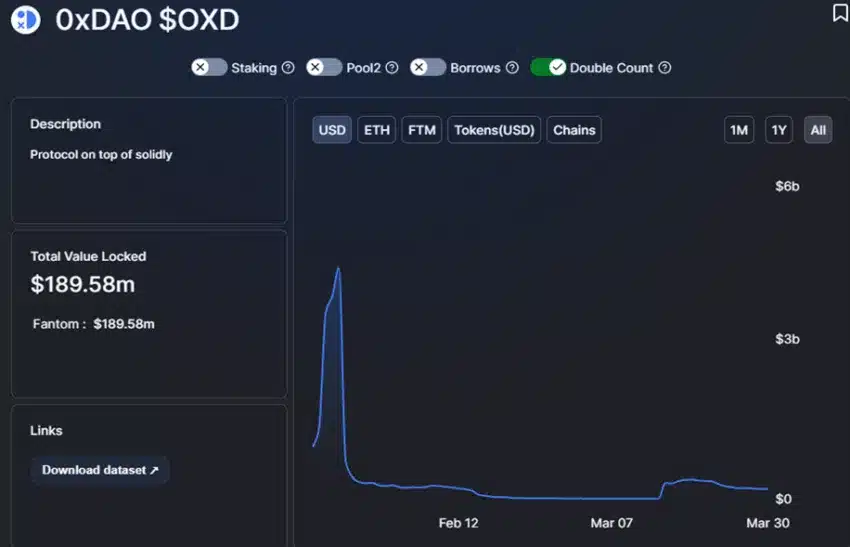850x547 pixels.
Task: Open the Double Count help question-mark icon
Action: [665, 68]
